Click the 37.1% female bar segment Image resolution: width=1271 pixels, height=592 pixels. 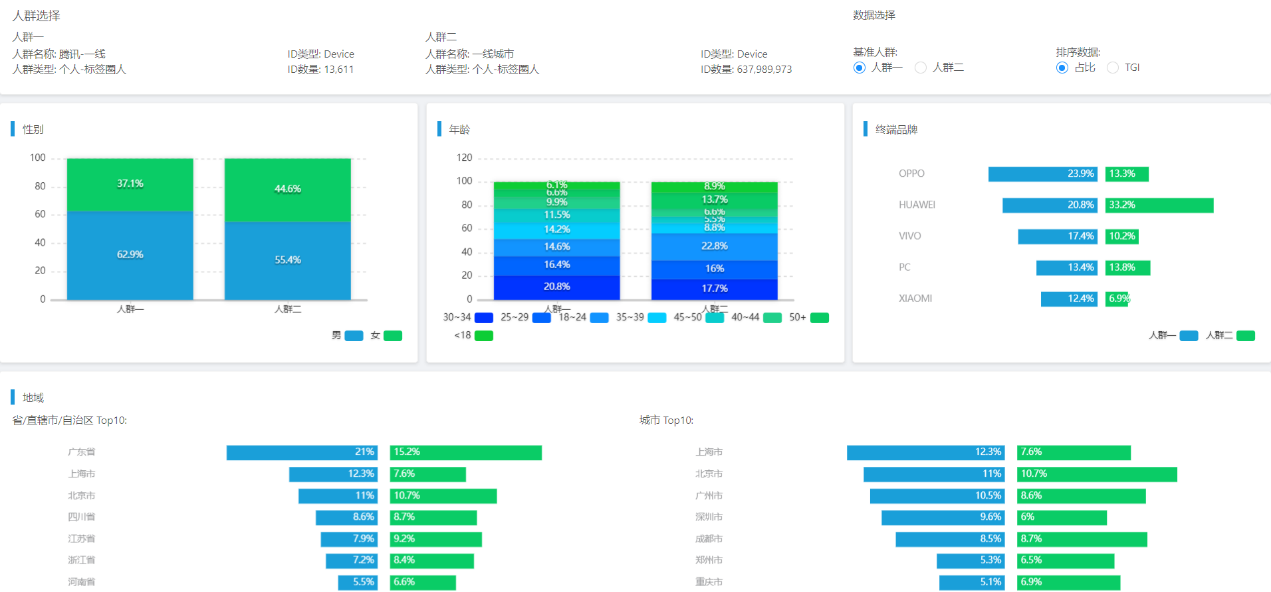(x=130, y=185)
